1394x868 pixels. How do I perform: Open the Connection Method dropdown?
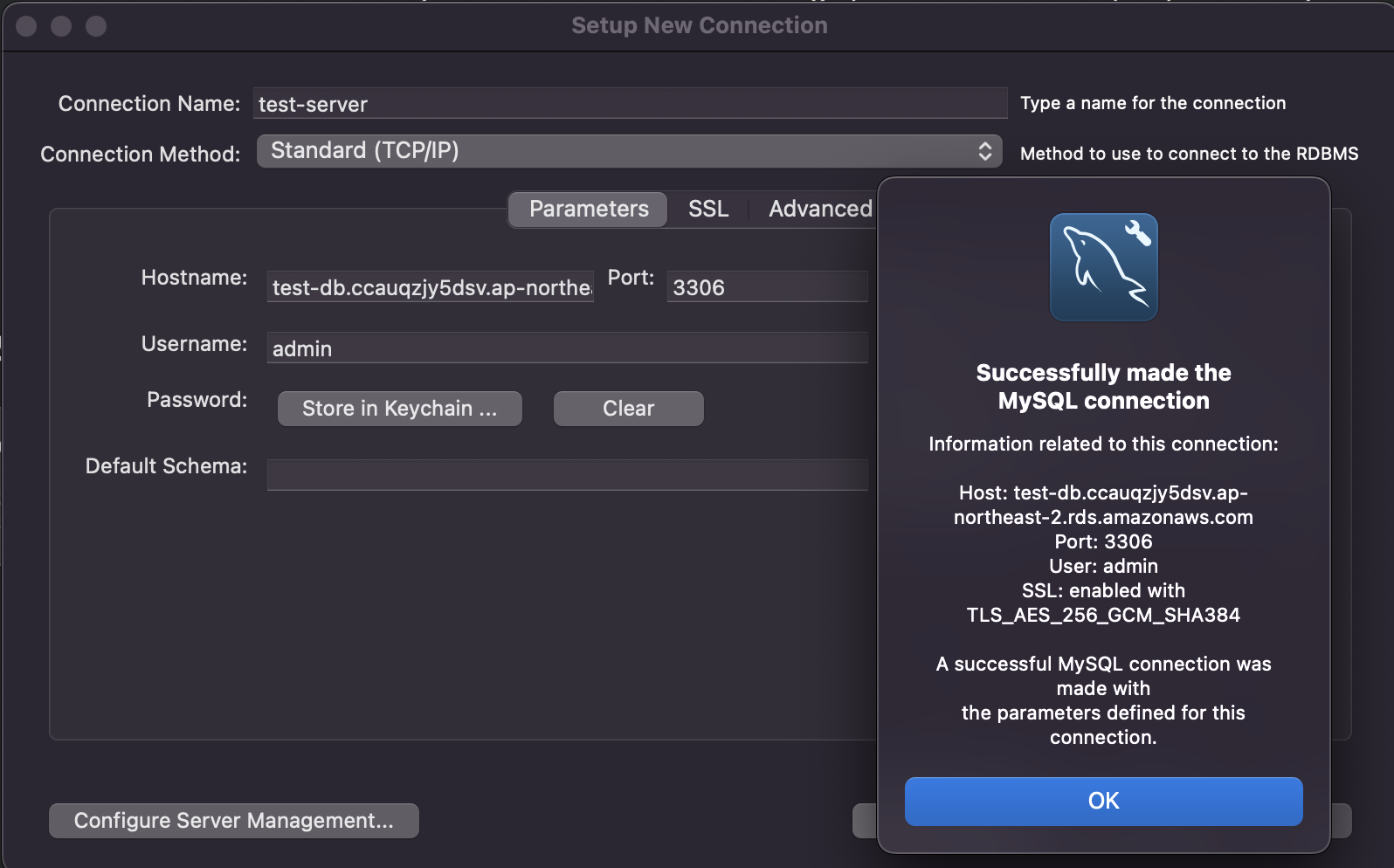point(629,151)
